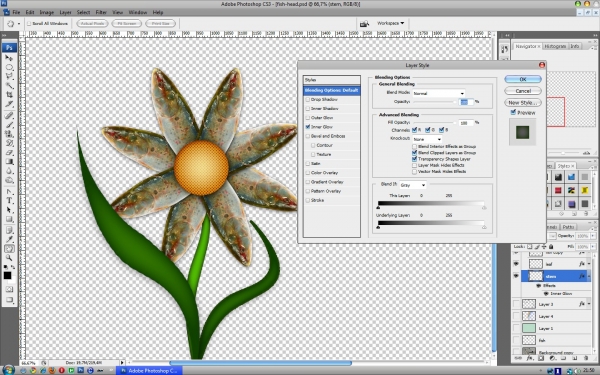Click Cancel in Layer Style dialog
The width and height of the screenshot is (600, 375).
(523, 91)
